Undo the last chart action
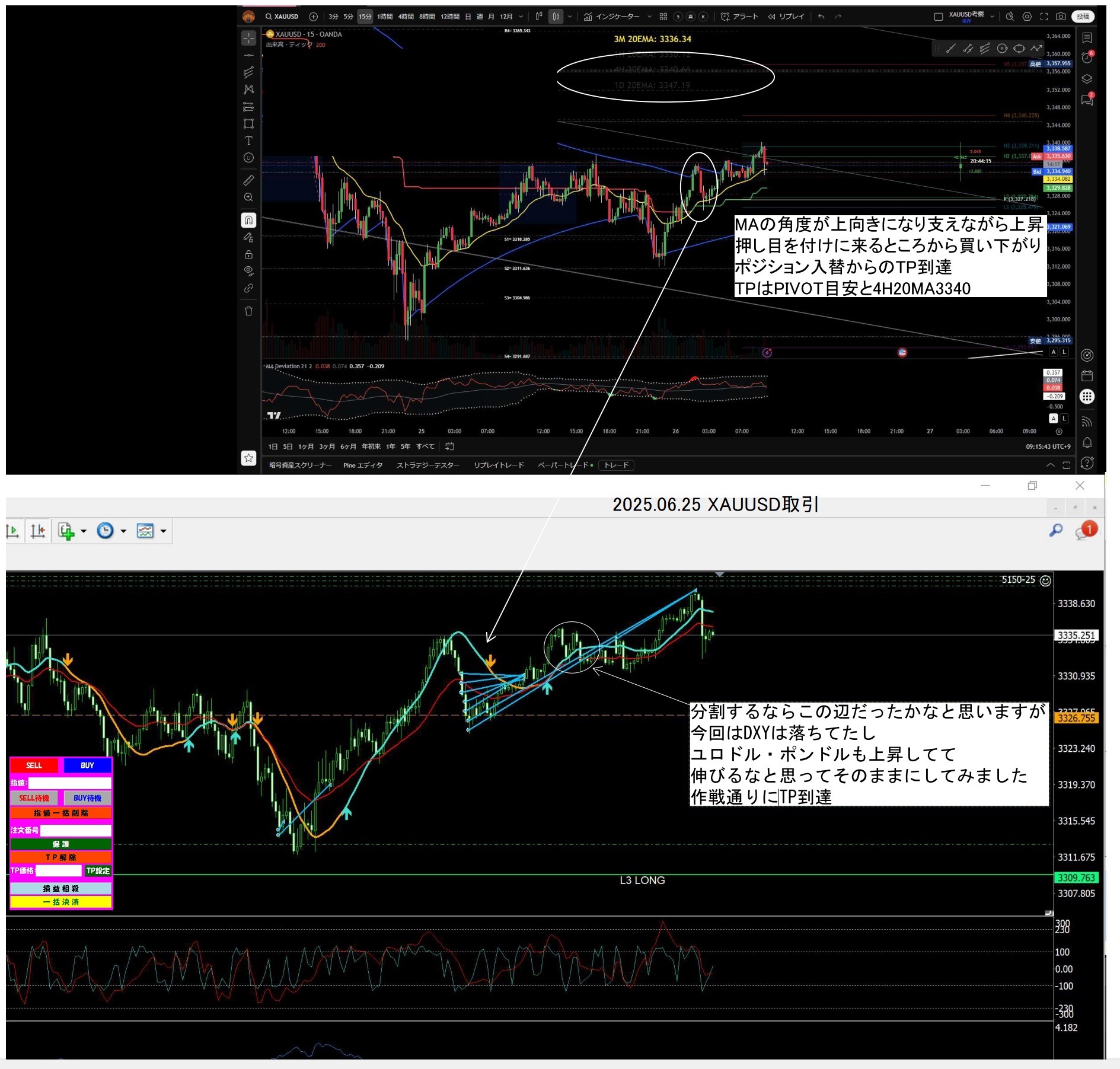Screen dimensions: 1120x1069 click(x=821, y=17)
